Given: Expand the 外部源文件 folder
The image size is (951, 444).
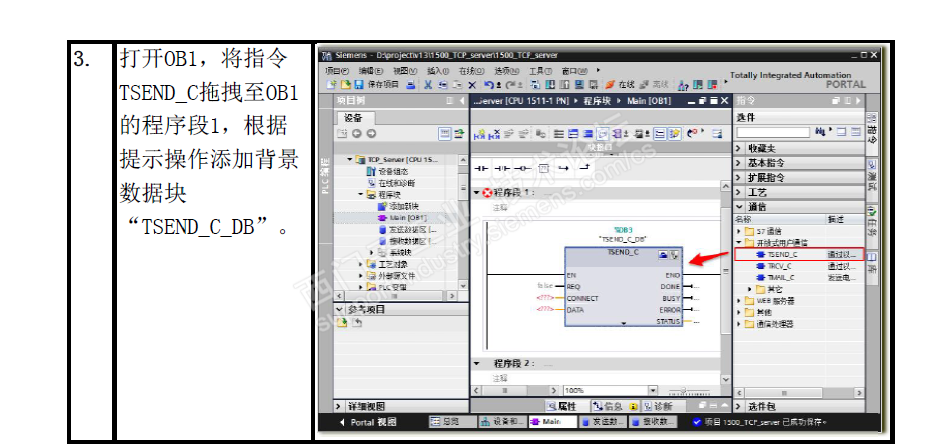Looking at the screenshot, I should 360,275.
